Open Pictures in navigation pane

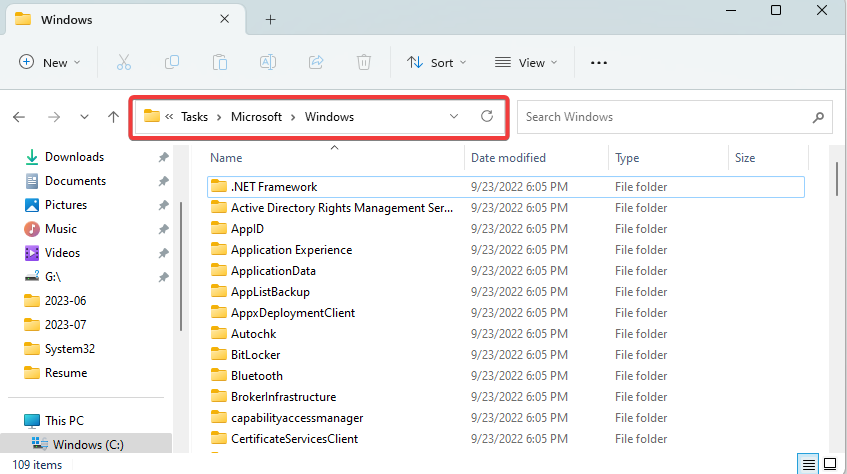(65, 205)
